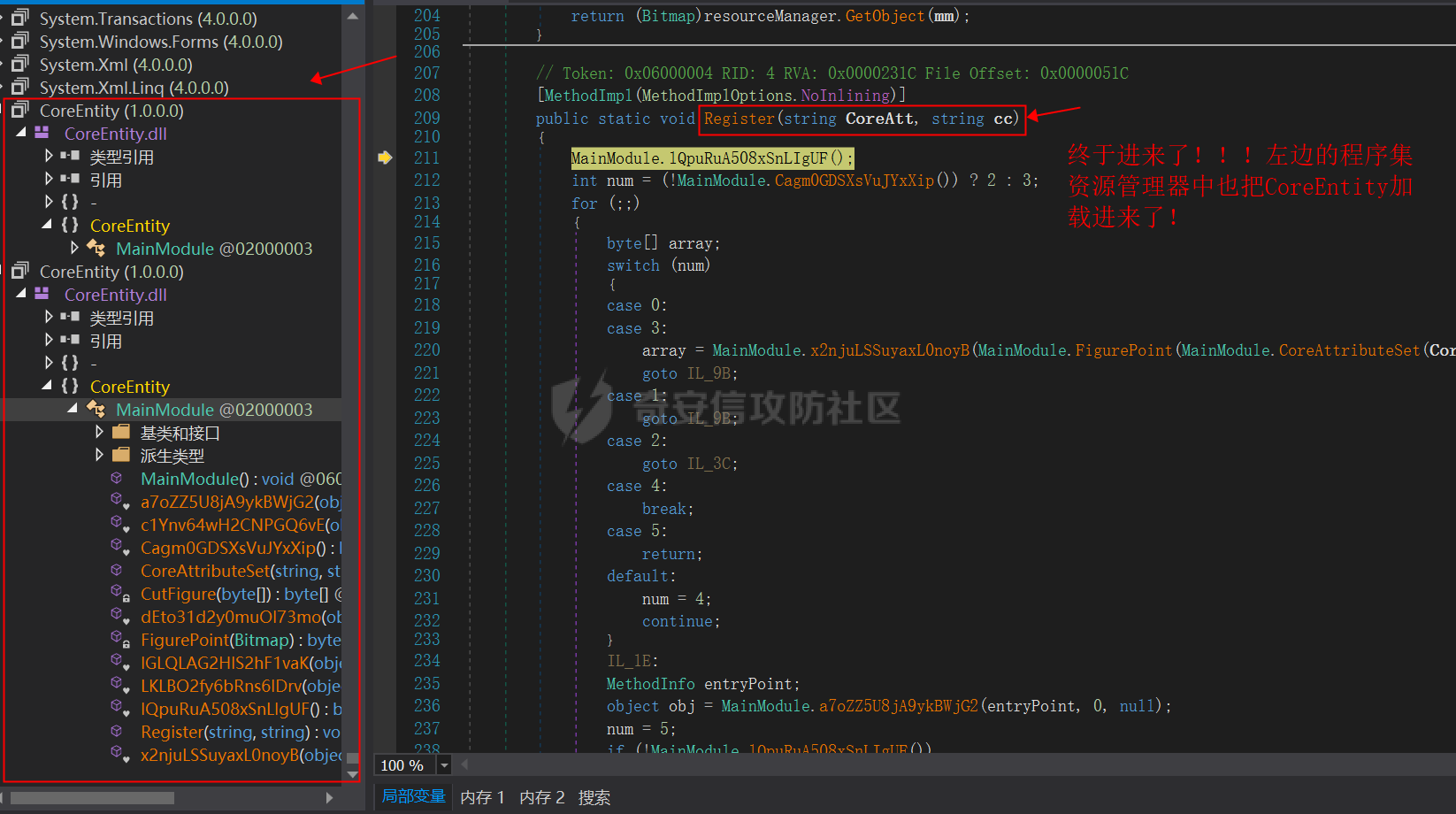Image resolution: width=1456 pixels, height=814 pixels.
Task: Expand the first 引用 node
Action: (x=49, y=178)
